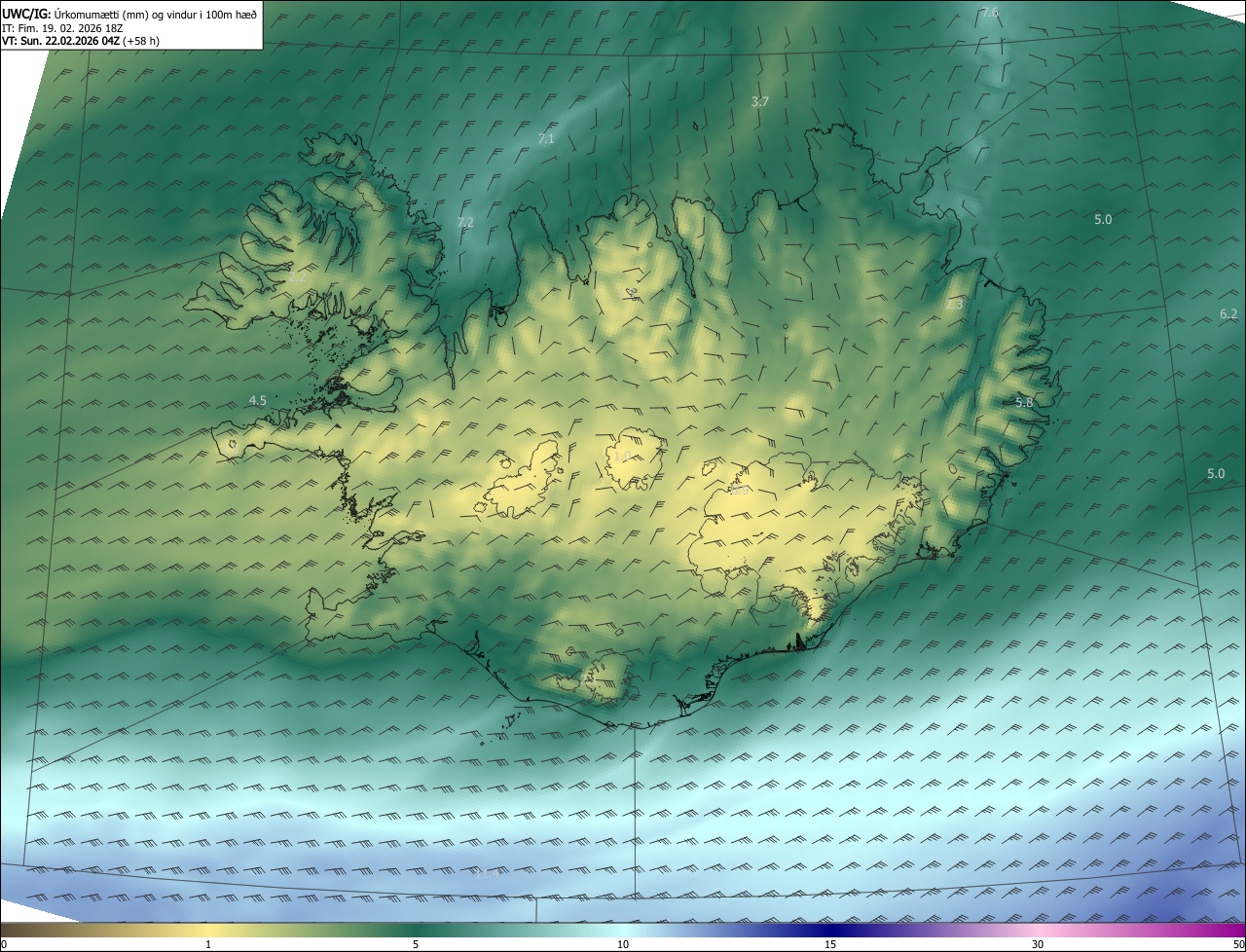Click the 2.1 value on the southern glacier

(x=588, y=677)
